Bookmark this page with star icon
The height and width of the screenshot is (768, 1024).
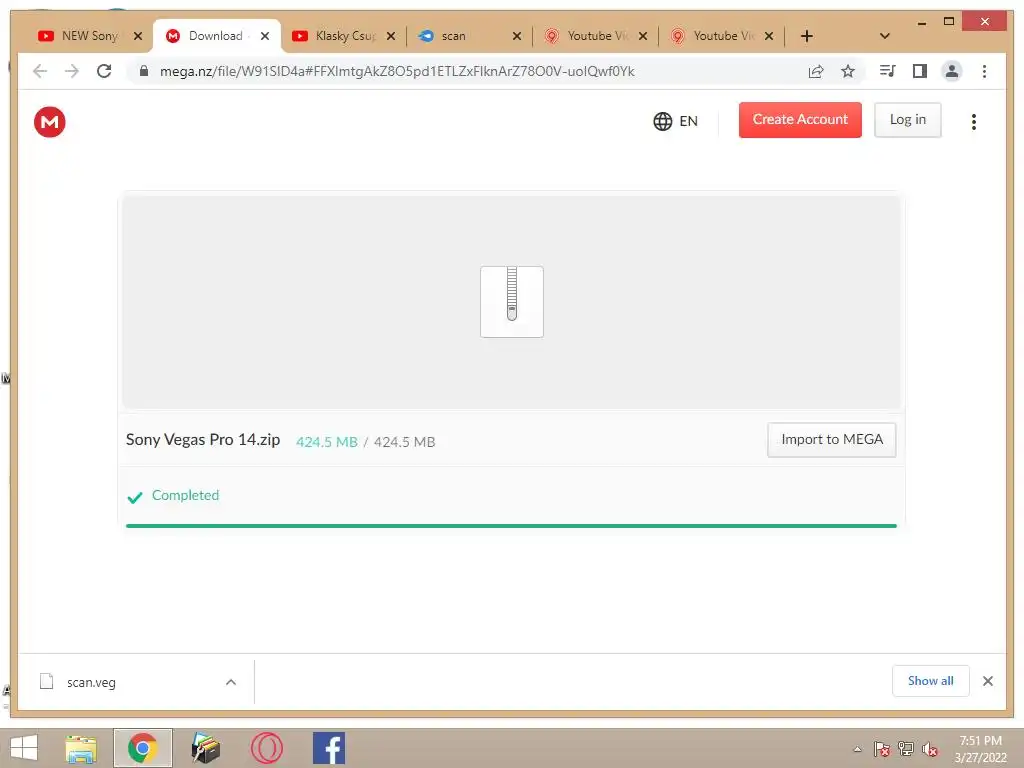pos(848,71)
